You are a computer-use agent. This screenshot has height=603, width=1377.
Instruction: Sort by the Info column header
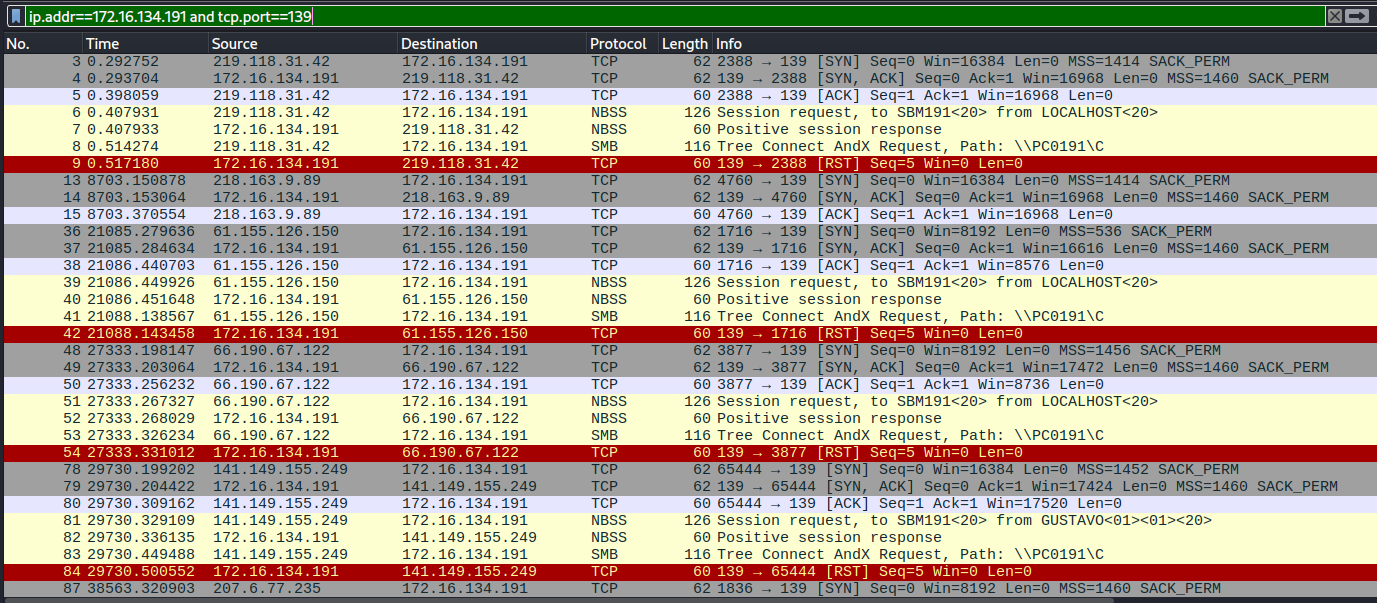coord(1044,44)
